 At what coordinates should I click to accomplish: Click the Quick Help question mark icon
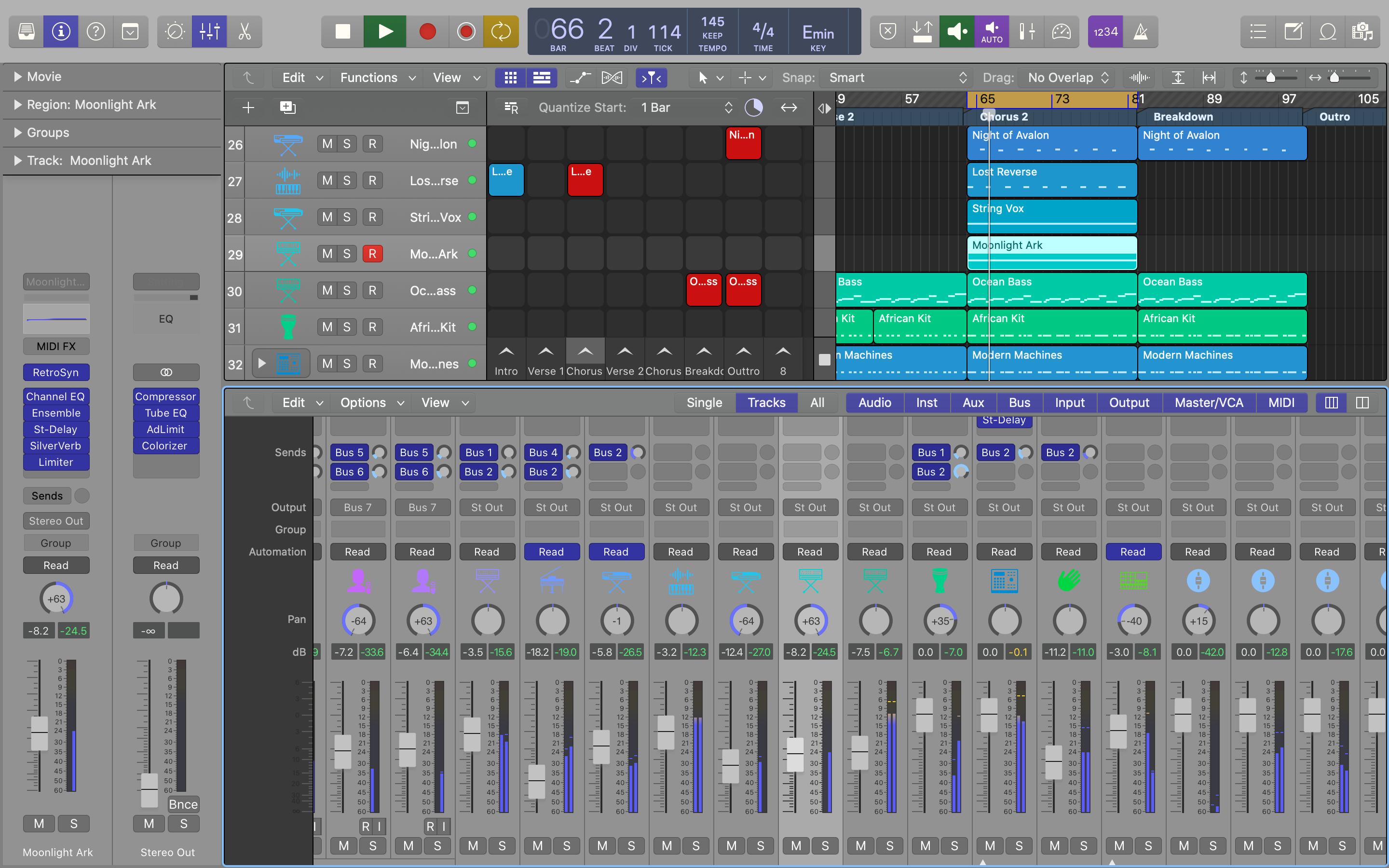[x=96, y=31]
